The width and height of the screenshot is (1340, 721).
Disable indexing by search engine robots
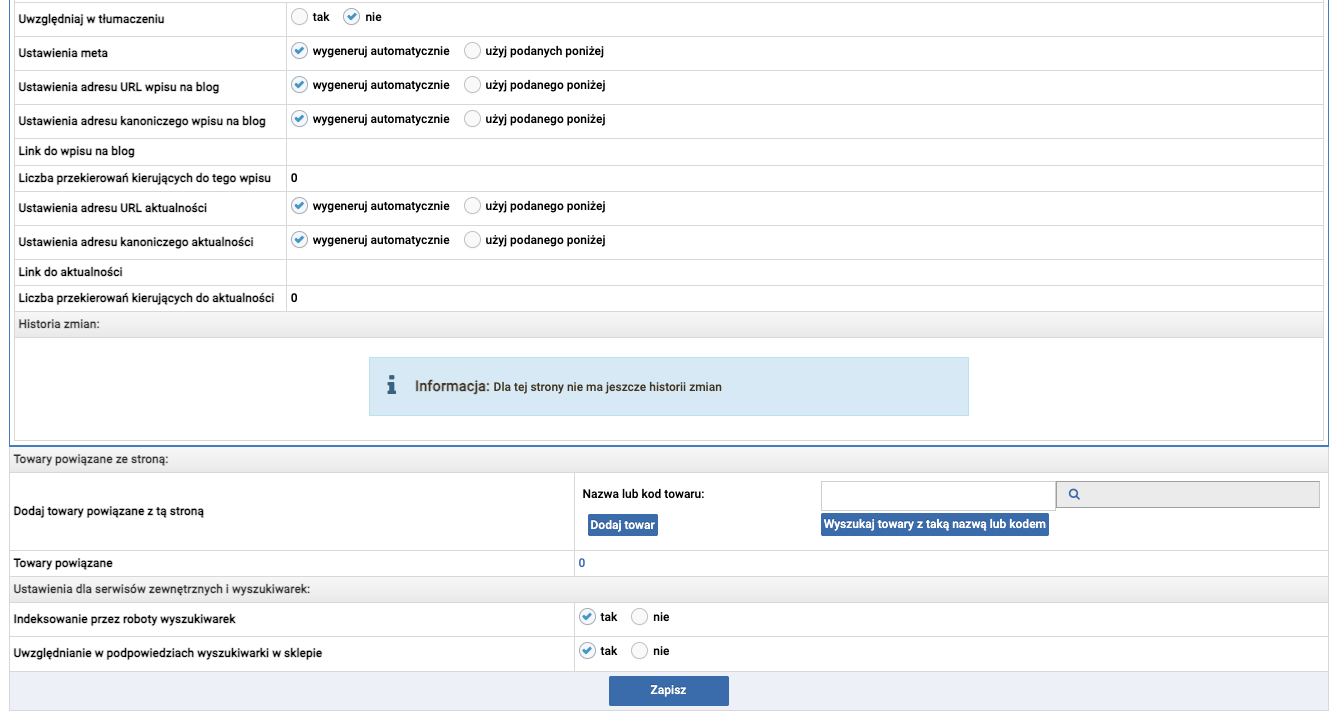point(640,617)
